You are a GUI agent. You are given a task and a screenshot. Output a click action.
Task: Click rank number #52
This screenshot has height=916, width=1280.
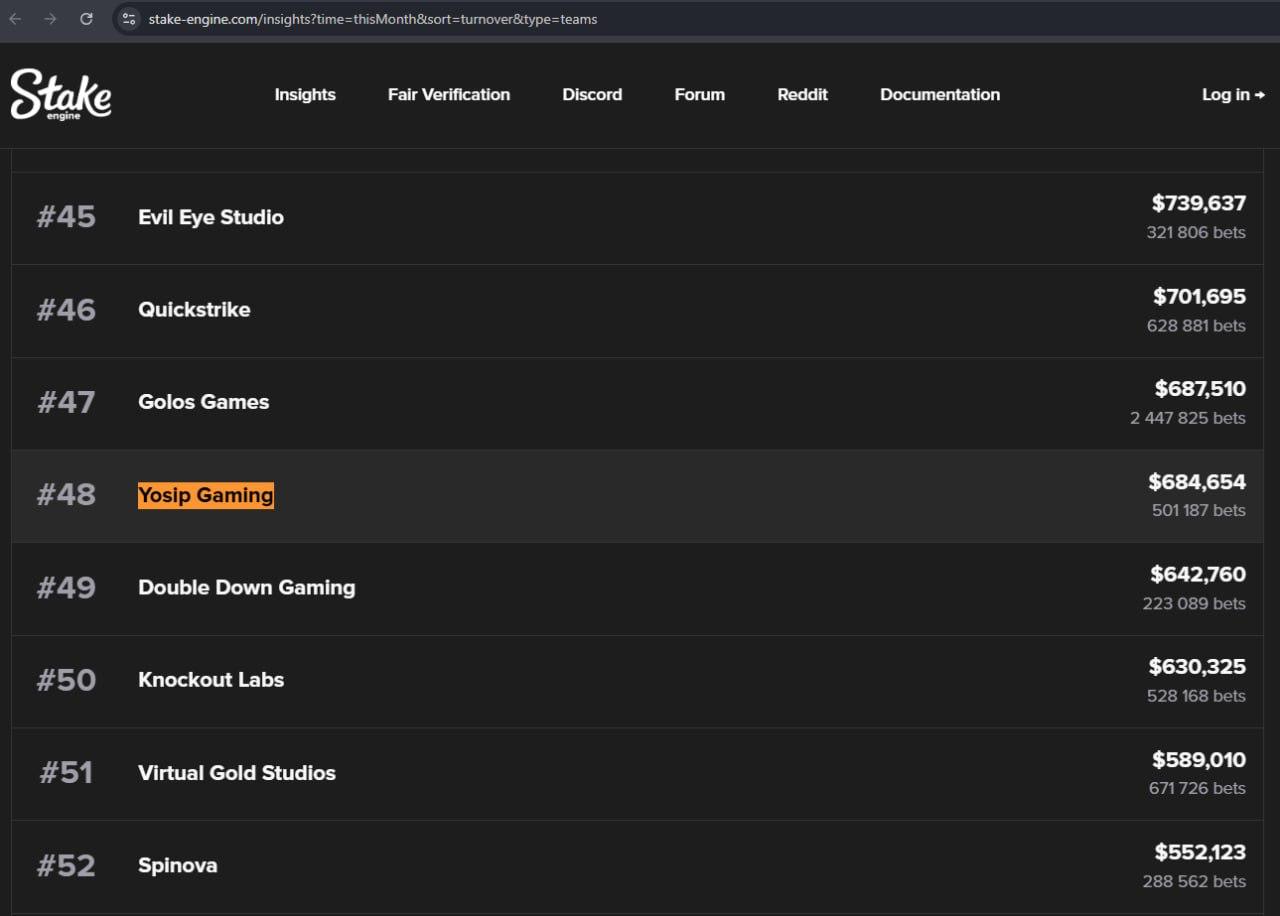tap(66, 866)
